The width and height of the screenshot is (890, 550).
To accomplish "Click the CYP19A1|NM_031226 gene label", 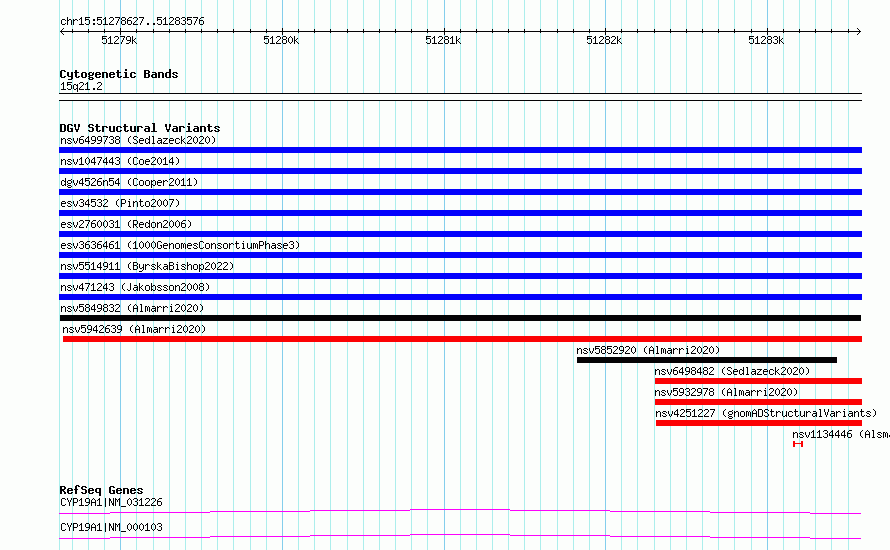I will 111,502.
